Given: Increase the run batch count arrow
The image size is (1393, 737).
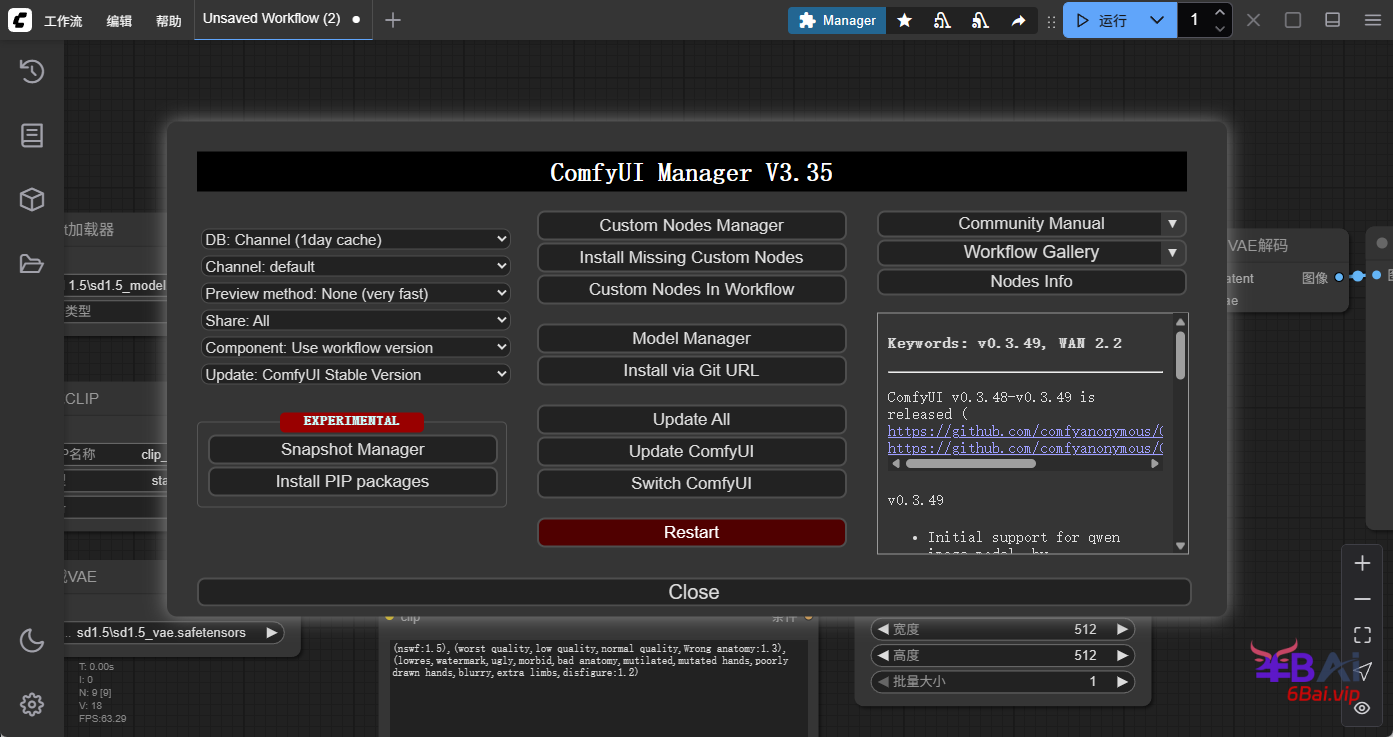Looking at the screenshot, I should (1219, 12).
